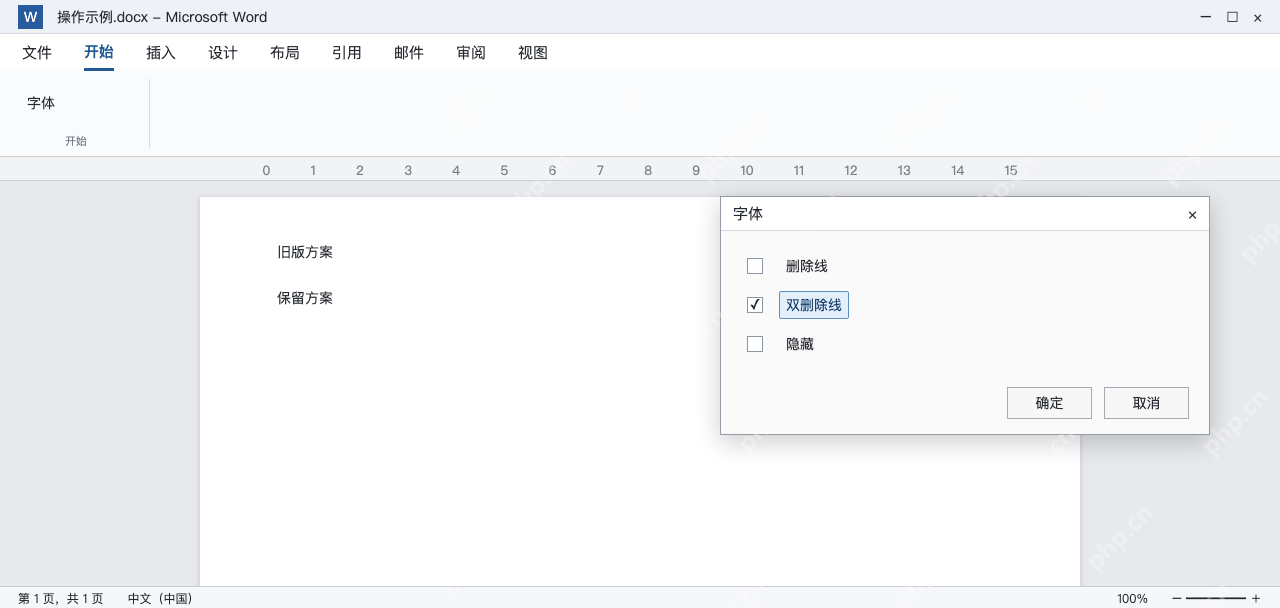The width and height of the screenshot is (1280, 608).
Task: Click the 100% zoom level indicator
Action: click(x=1132, y=598)
